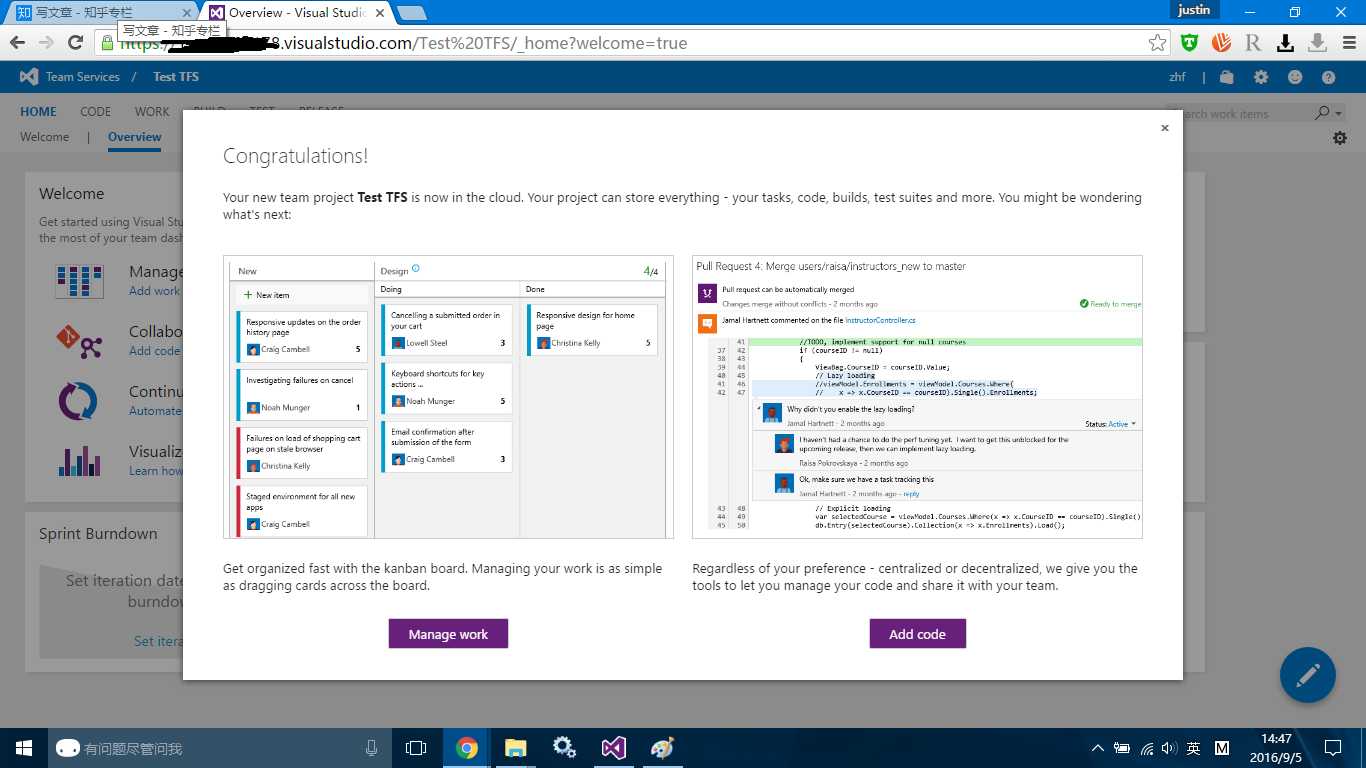Switch to the Overview sub-tab
1366x768 pixels.
[x=135, y=137]
